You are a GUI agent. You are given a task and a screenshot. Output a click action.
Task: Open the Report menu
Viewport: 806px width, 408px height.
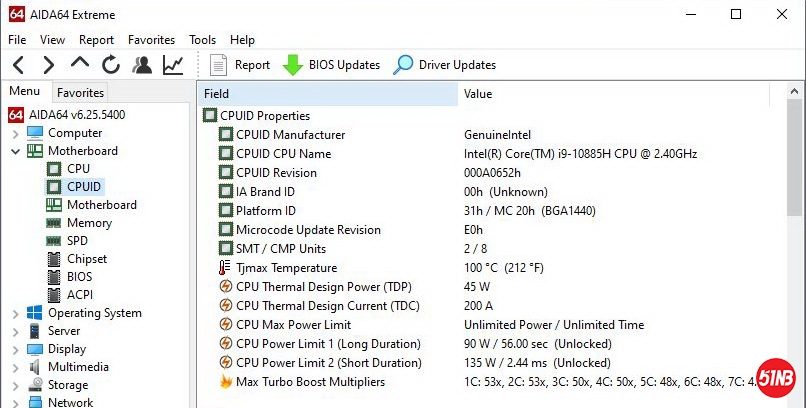96,40
